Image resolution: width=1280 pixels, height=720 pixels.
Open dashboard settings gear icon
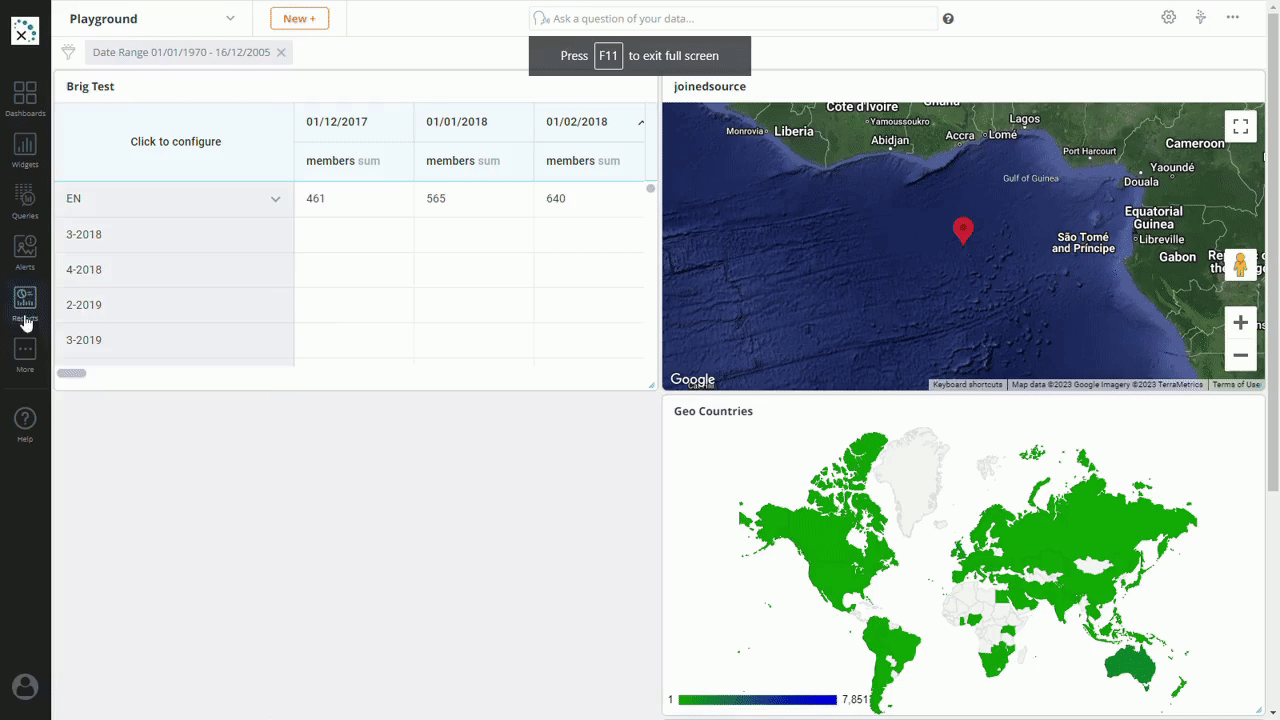pos(1168,18)
